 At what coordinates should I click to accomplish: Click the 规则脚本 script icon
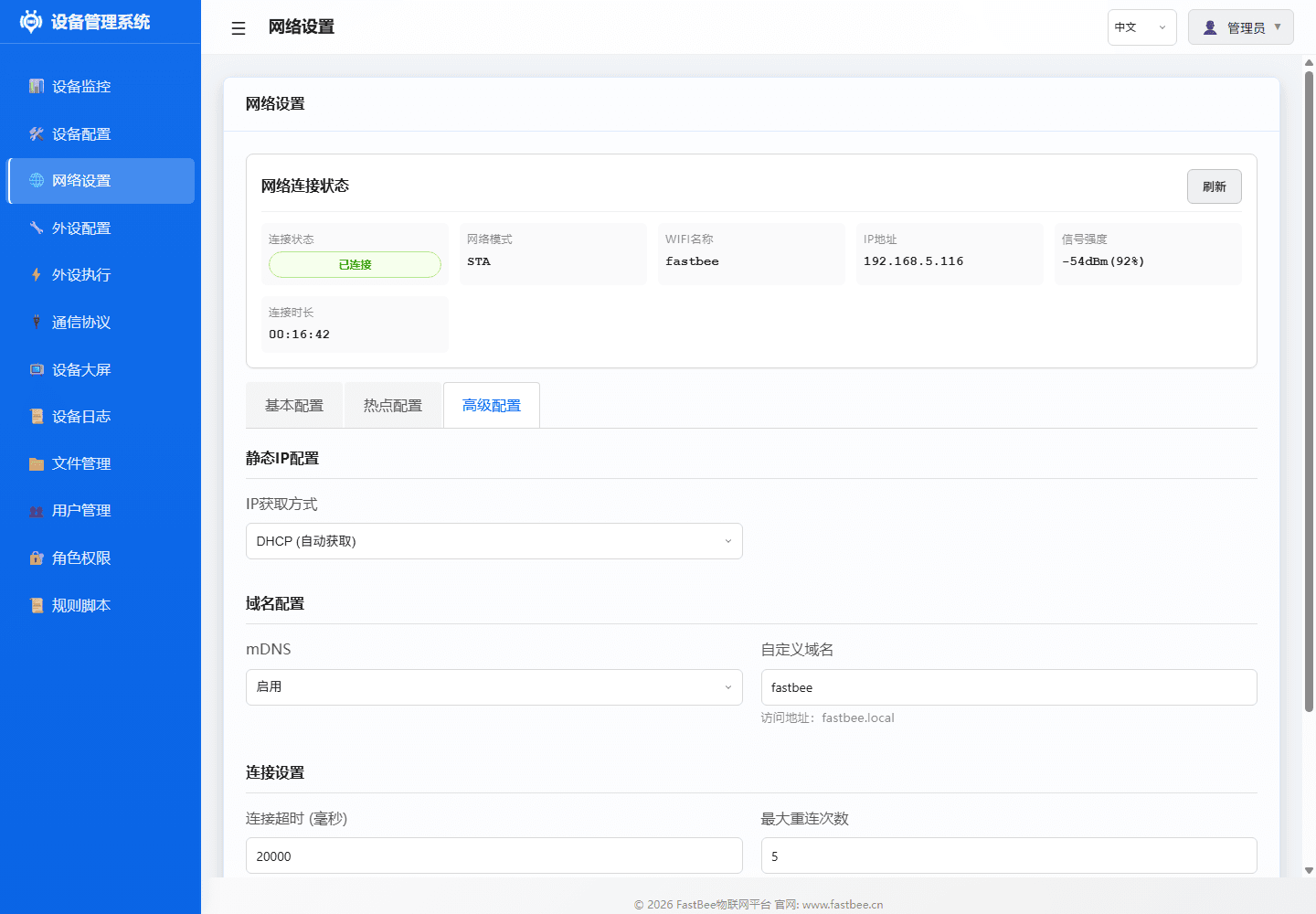click(x=37, y=605)
